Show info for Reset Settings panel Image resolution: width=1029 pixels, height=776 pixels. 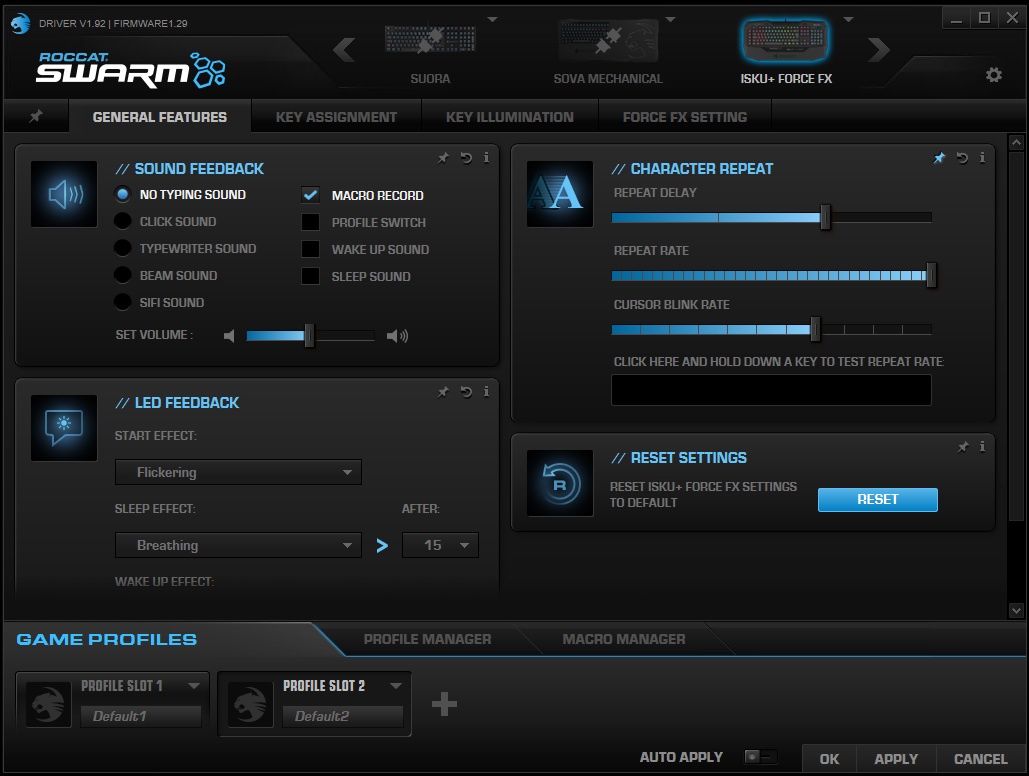coord(982,447)
